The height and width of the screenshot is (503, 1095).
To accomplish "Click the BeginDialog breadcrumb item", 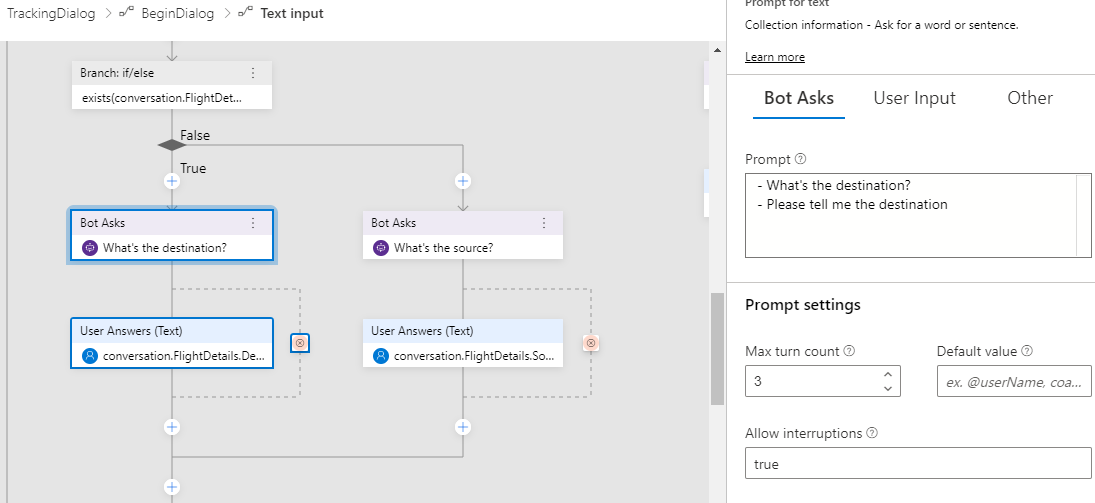I will point(175,14).
